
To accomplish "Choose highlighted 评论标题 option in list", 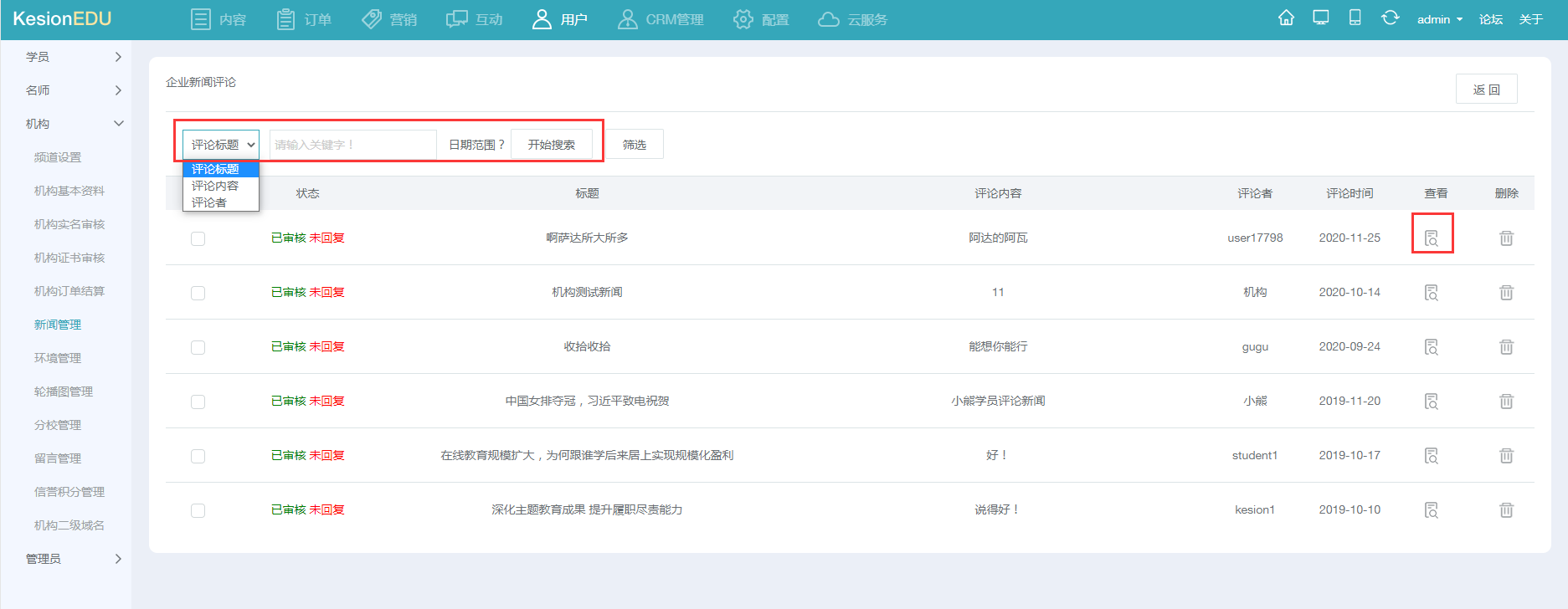I will pos(221,169).
